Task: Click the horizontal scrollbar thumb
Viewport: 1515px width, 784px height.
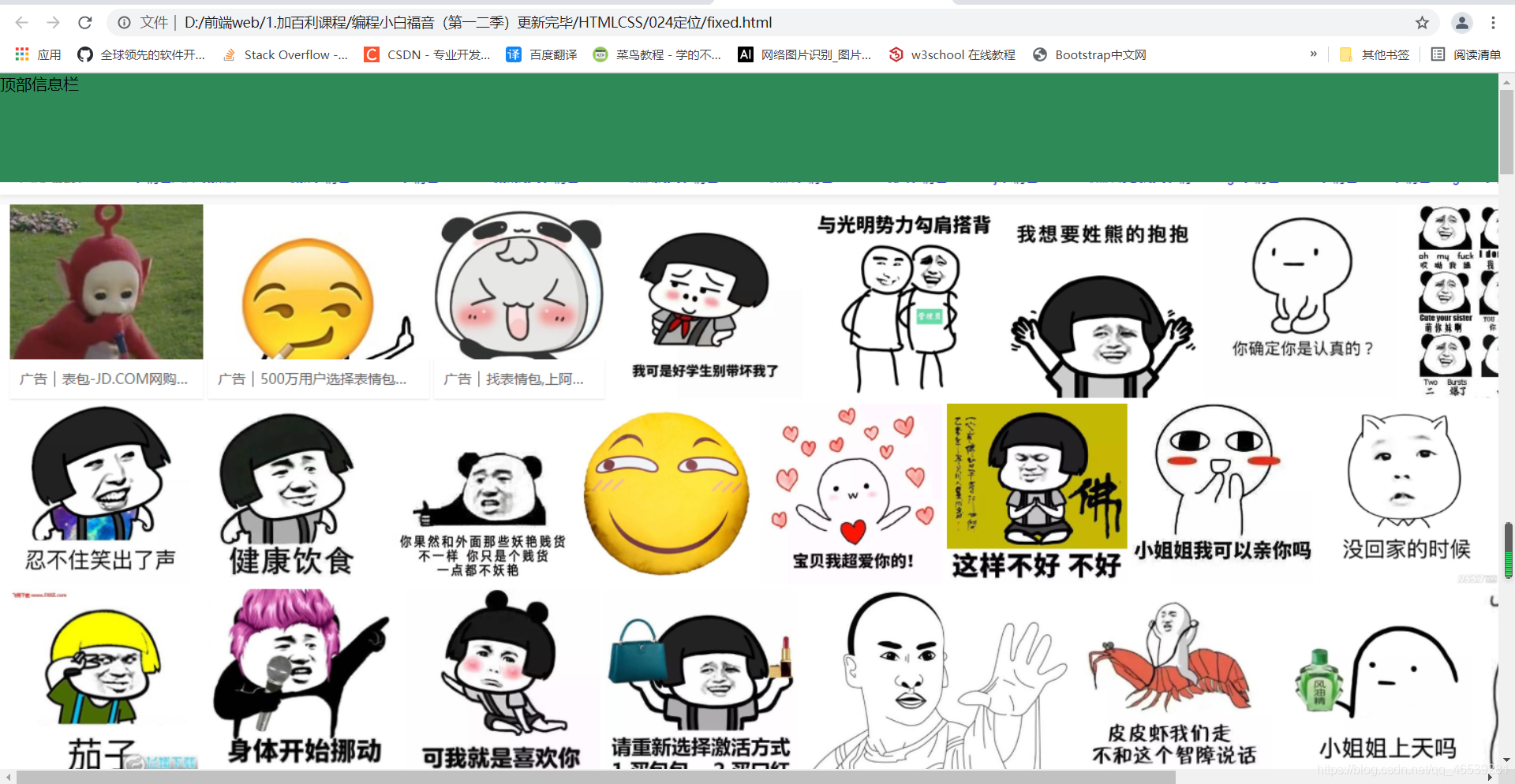Action: (597, 777)
